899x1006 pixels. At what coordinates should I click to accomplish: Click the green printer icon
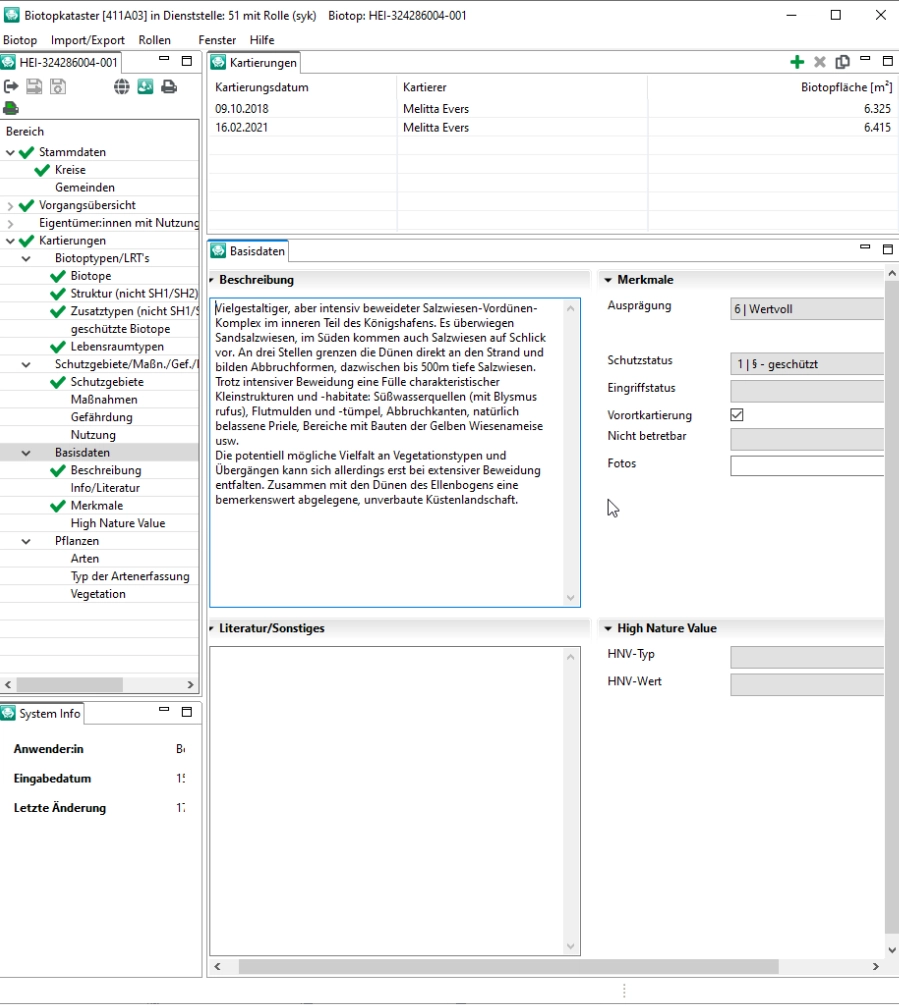[x=12, y=105]
